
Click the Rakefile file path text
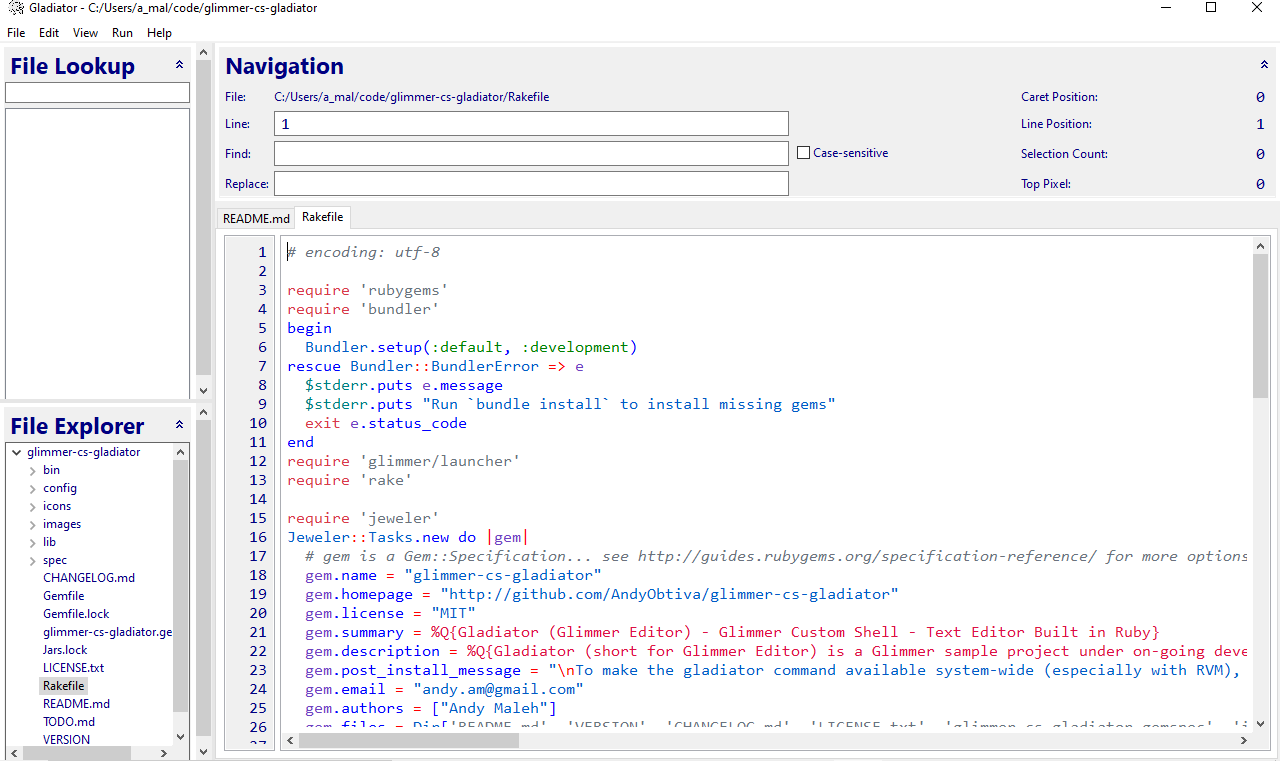click(412, 97)
